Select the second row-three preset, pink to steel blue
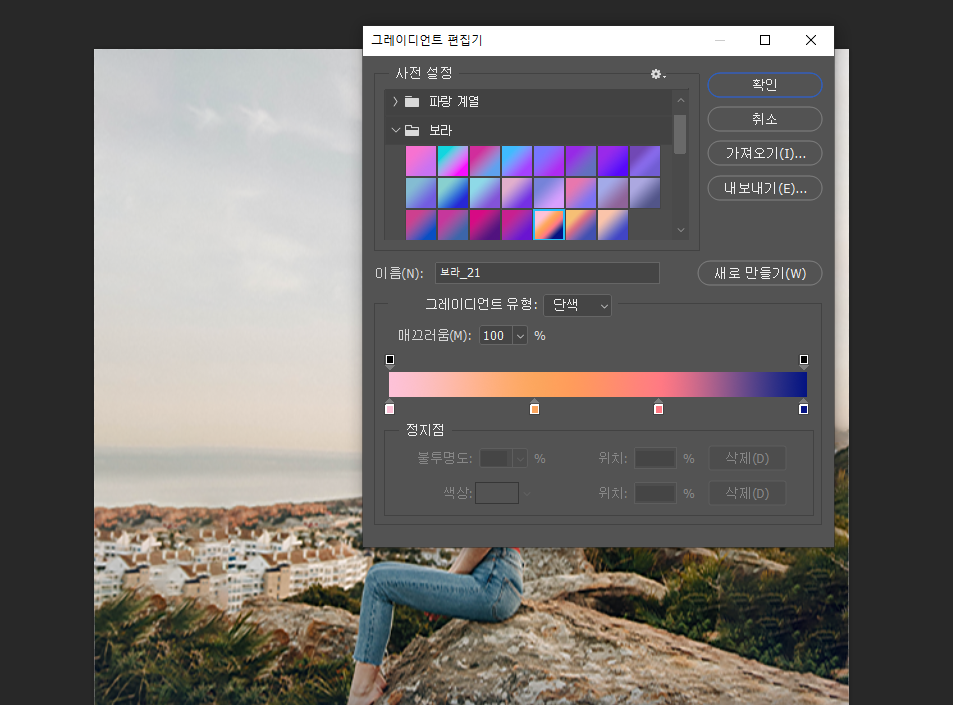The width and height of the screenshot is (953, 705). (453, 225)
